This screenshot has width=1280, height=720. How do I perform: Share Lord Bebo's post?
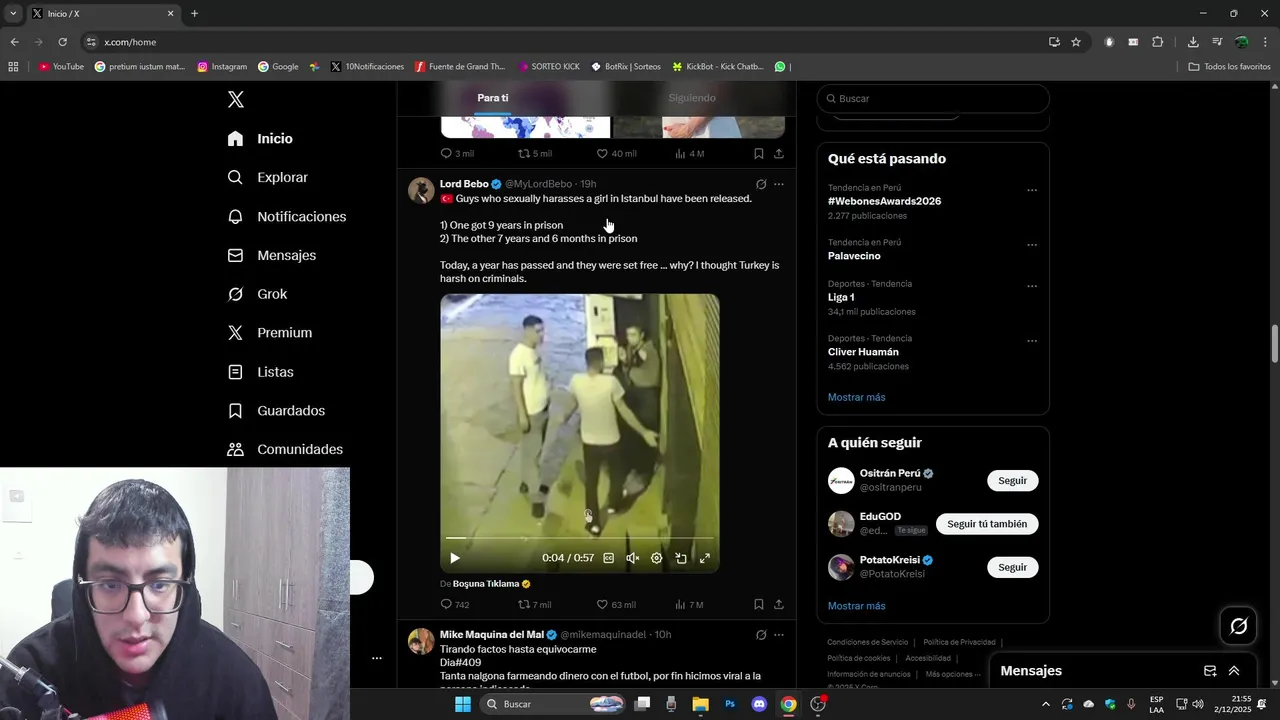(x=778, y=604)
